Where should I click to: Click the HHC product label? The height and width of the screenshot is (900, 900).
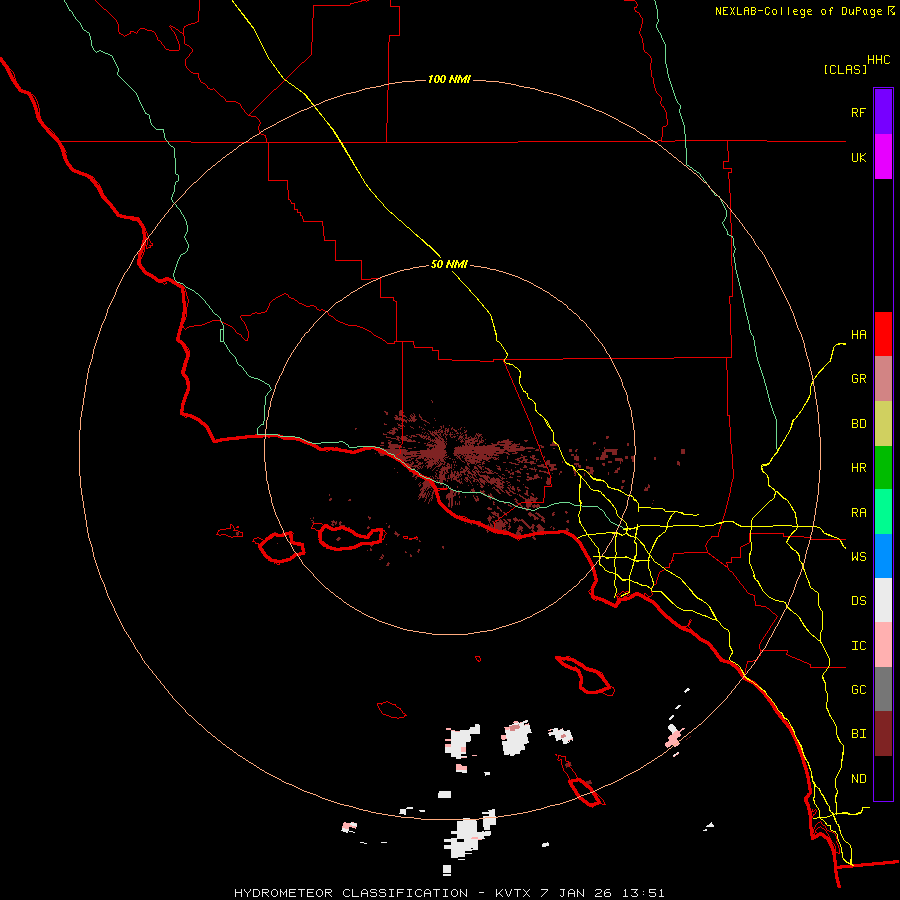879,60
